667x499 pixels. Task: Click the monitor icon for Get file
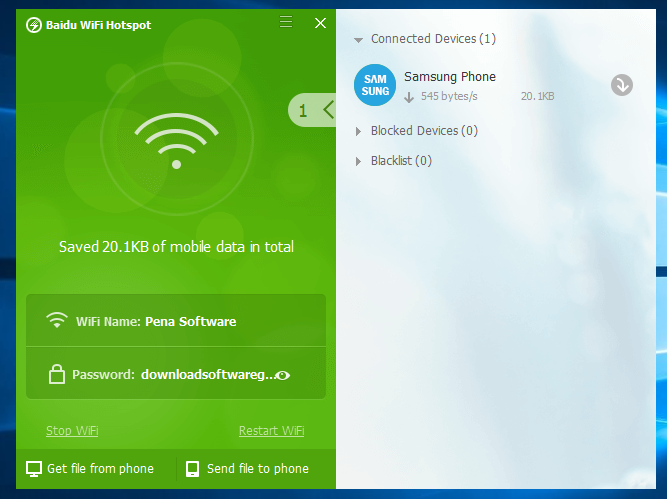coord(34,469)
